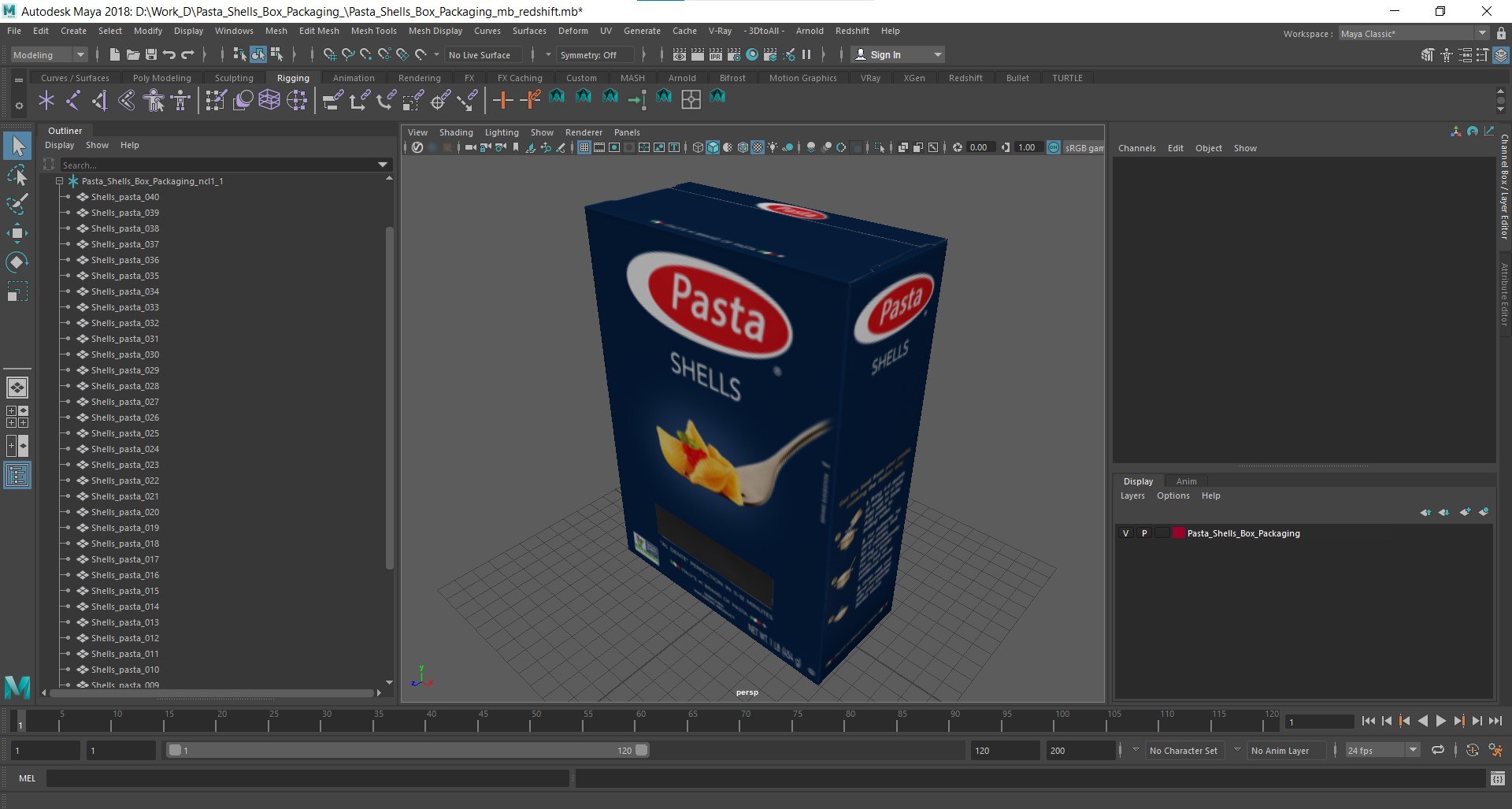Toggle the viewport Film Gate button
This screenshot has width=1512, height=809.
(x=599, y=147)
